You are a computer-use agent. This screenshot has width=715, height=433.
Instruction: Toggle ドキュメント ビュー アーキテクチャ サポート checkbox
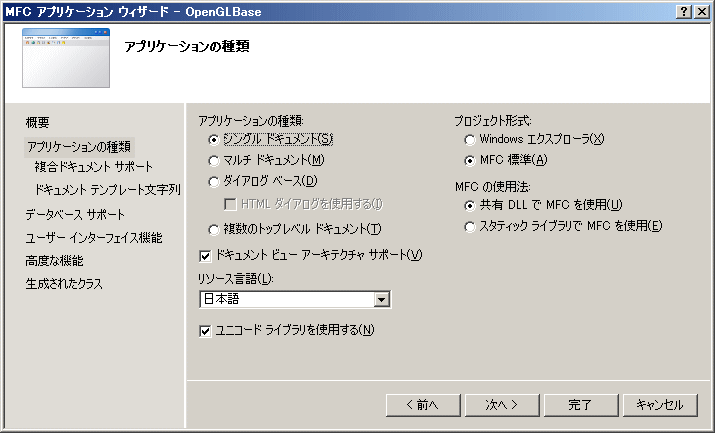(205, 256)
